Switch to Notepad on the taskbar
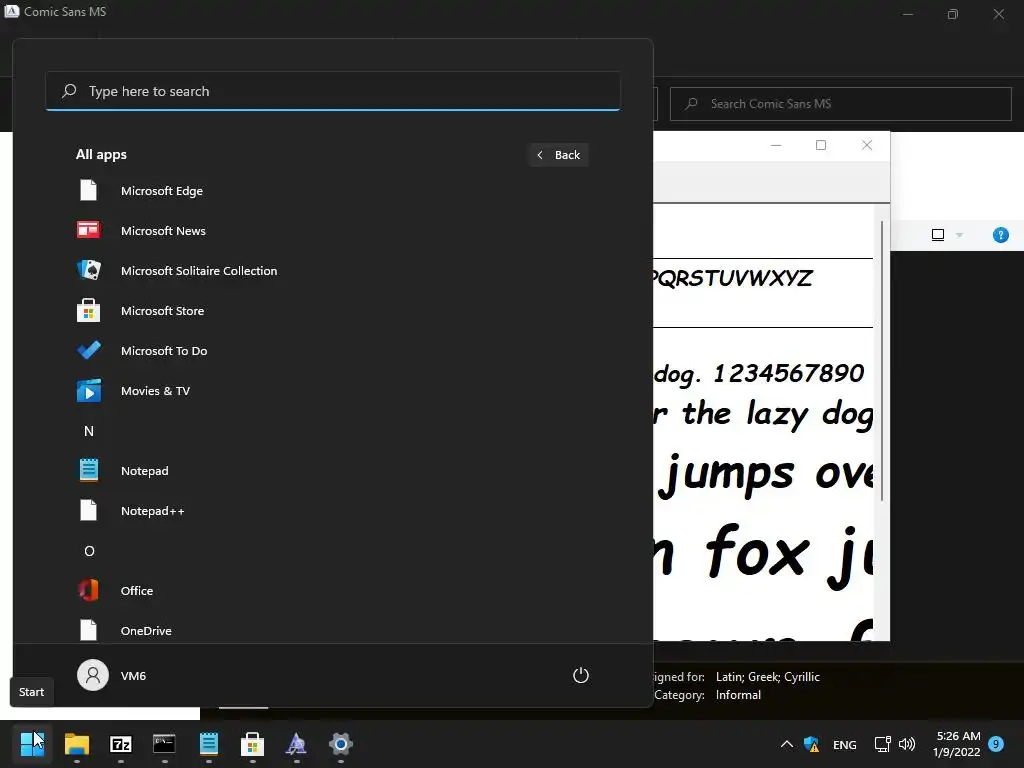1024x768 pixels. click(x=208, y=744)
